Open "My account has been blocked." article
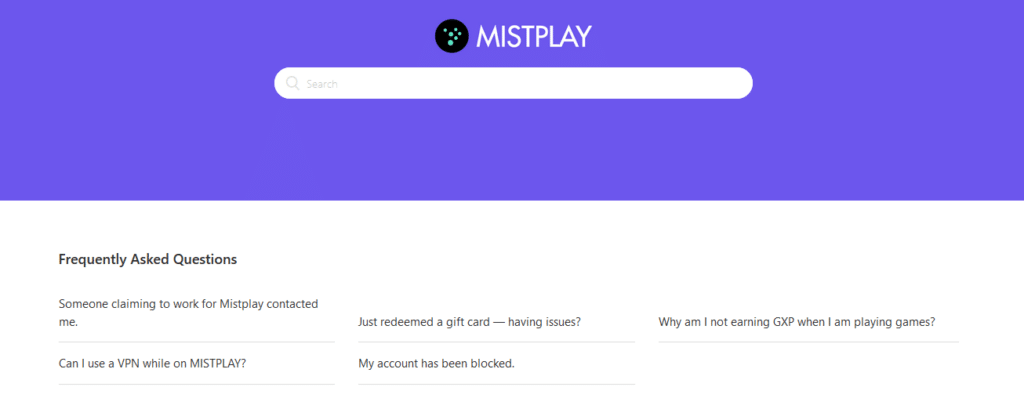The height and width of the screenshot is (398, 1024). (436, 363)
